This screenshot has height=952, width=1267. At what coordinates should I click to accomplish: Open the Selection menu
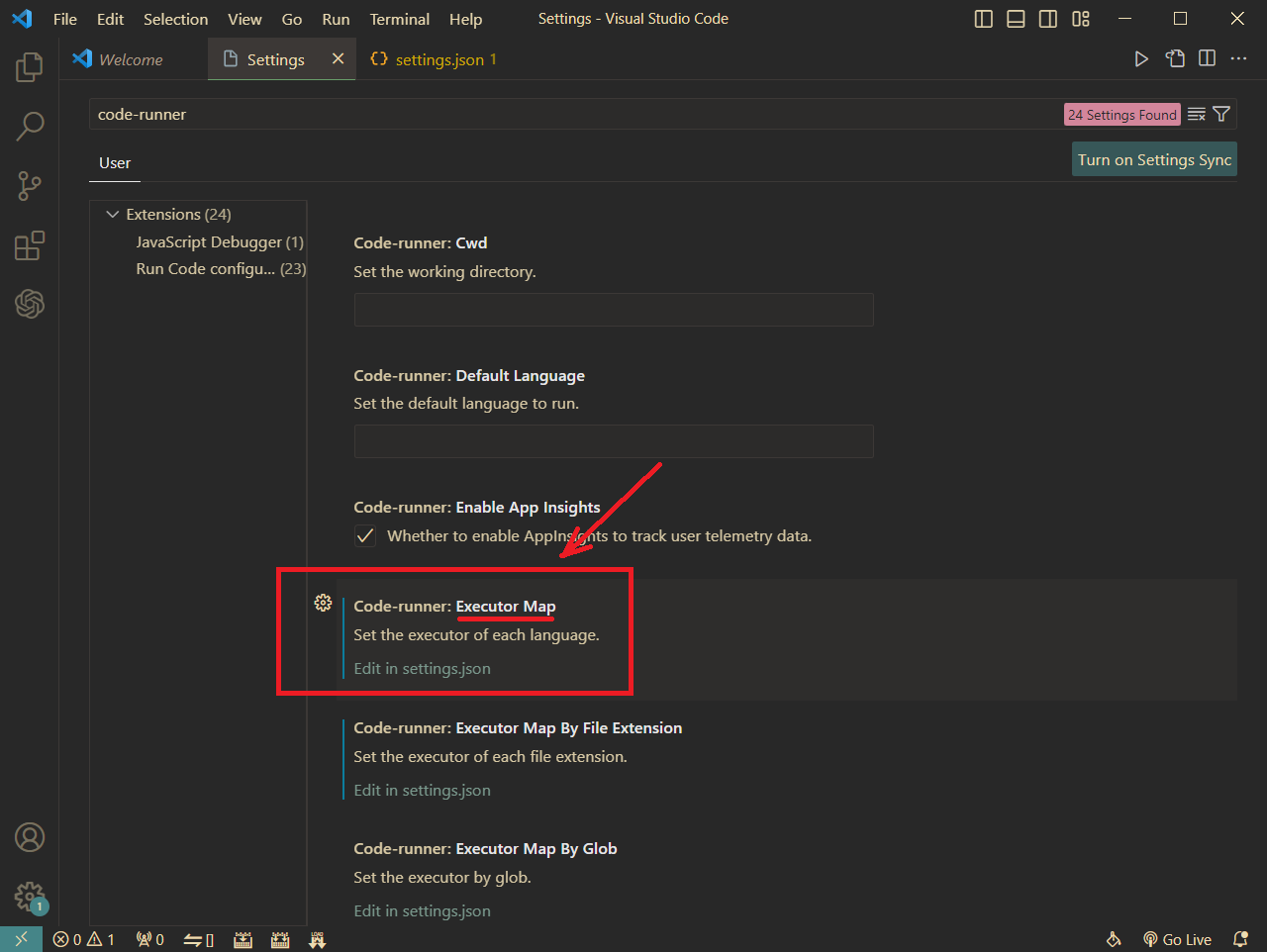pyautogui.click(x=175, y=19)
